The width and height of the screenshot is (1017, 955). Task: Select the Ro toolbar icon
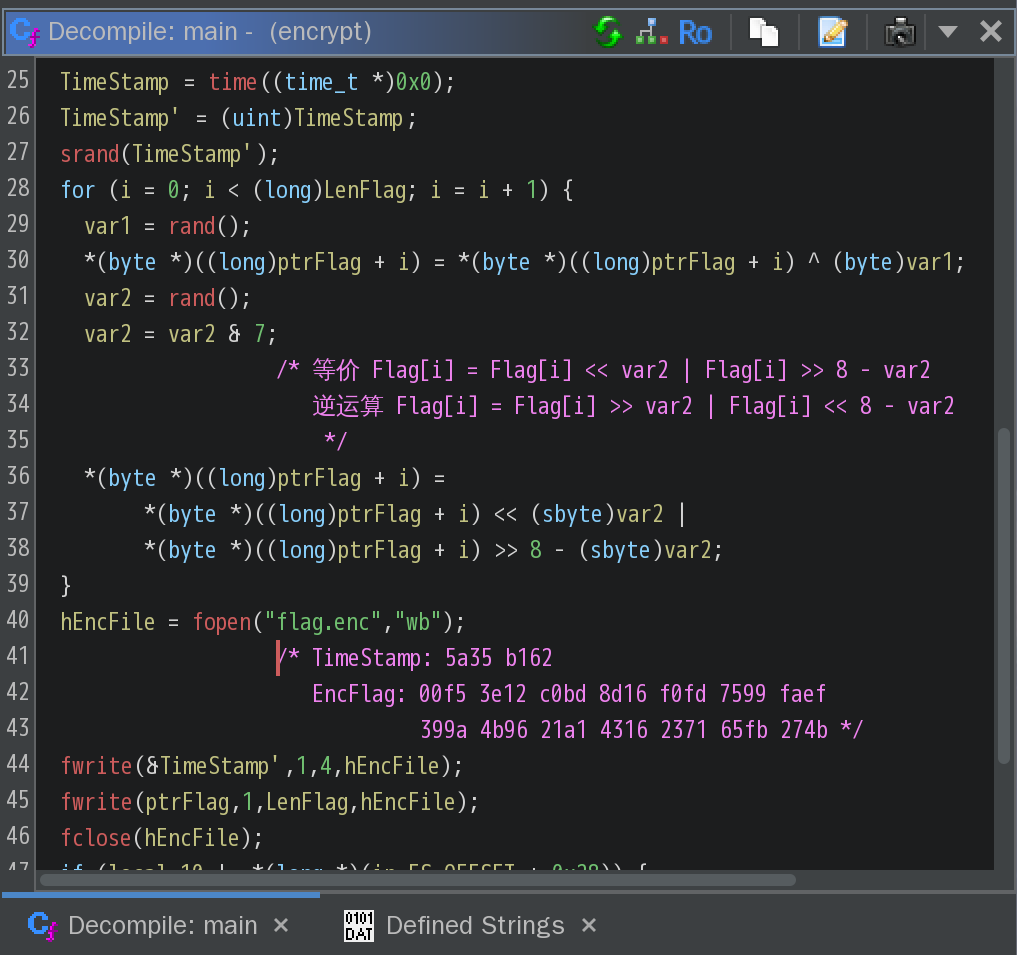tap(695, 31)
